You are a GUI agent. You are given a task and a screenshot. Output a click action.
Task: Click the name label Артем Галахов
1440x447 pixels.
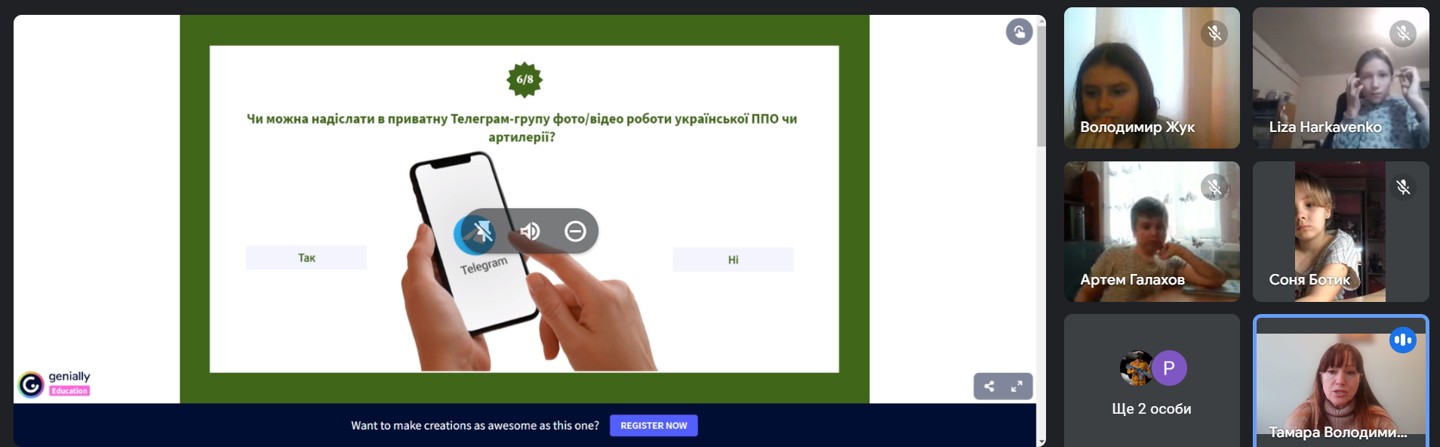coord(1132,280)
